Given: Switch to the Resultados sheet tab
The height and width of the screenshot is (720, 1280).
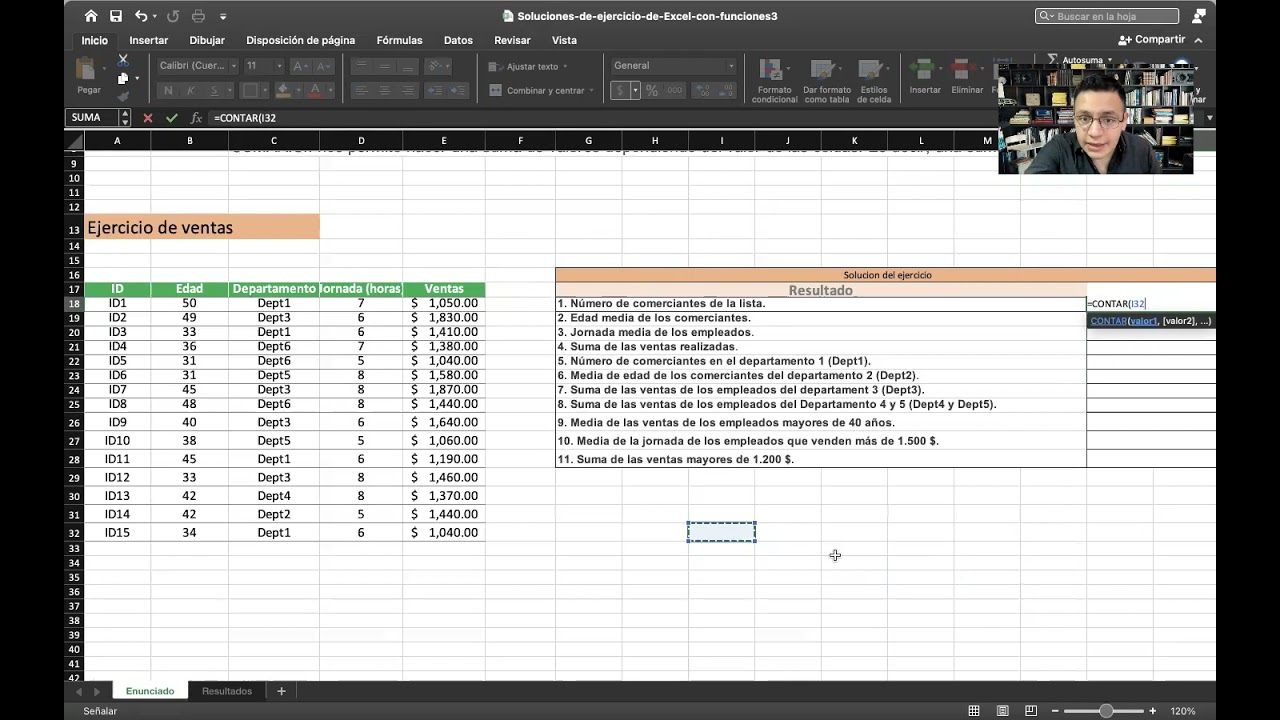Looking at the screenshot, I should pos(227,691).
